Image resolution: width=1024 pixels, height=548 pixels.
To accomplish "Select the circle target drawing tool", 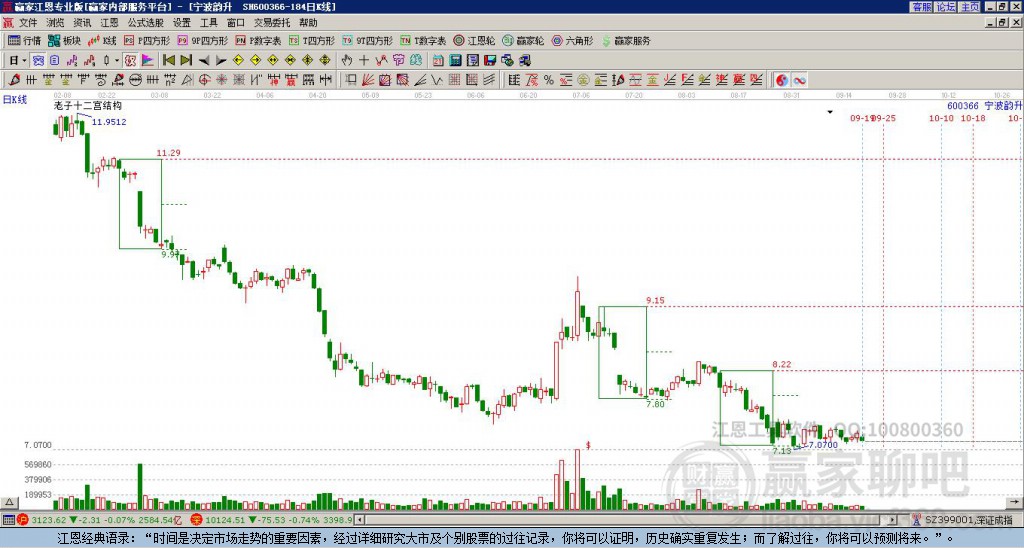I will pyautogui.click(x=204, y=80).
